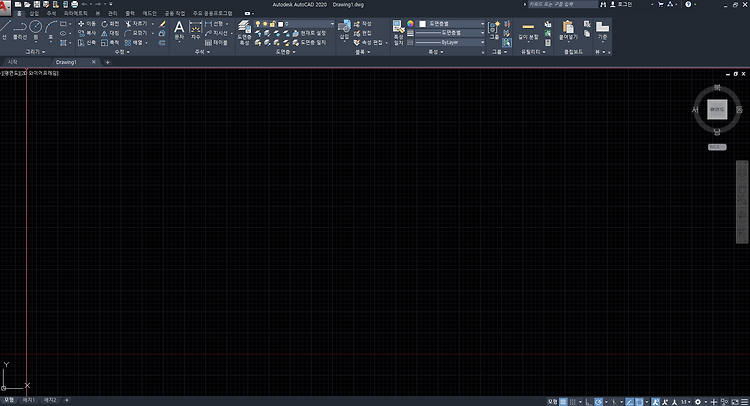Screen dimensions: 750x406
Task: Select the Polyline (폴리선) tool
Action: pyautogui.click(x=20, y=30)
